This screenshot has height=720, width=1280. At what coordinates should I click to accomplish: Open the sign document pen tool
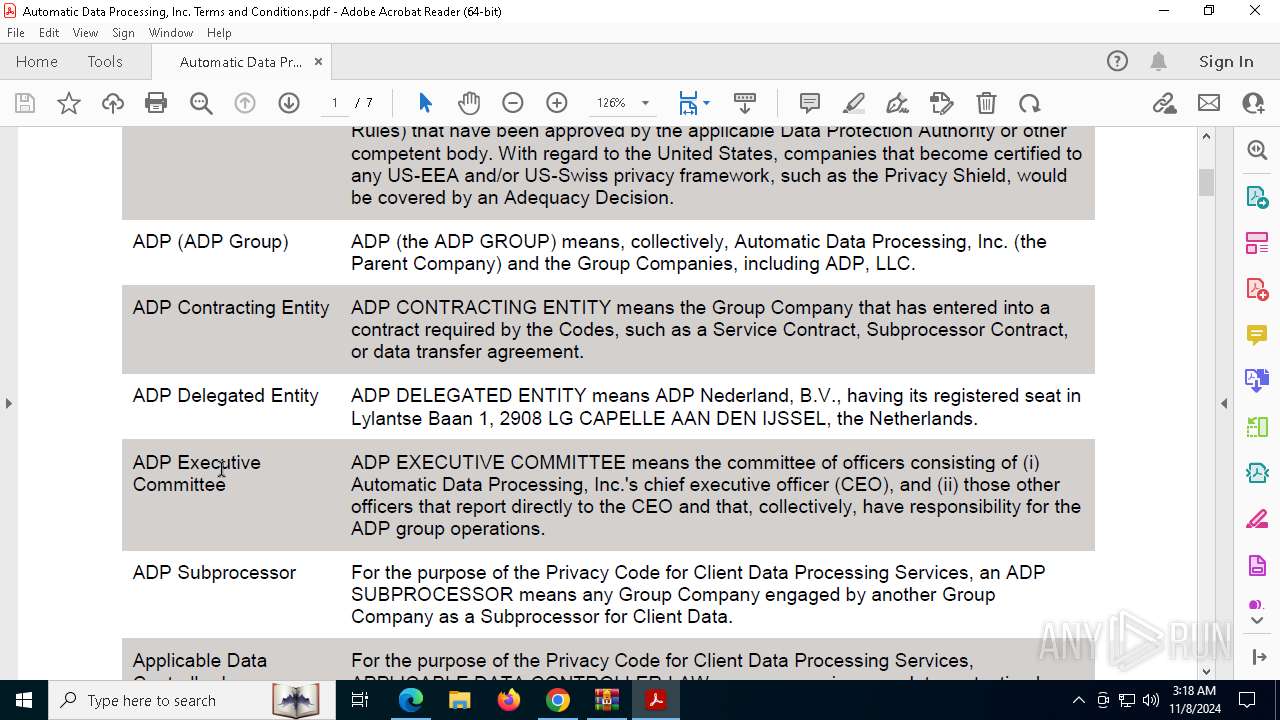pos(898,103)
